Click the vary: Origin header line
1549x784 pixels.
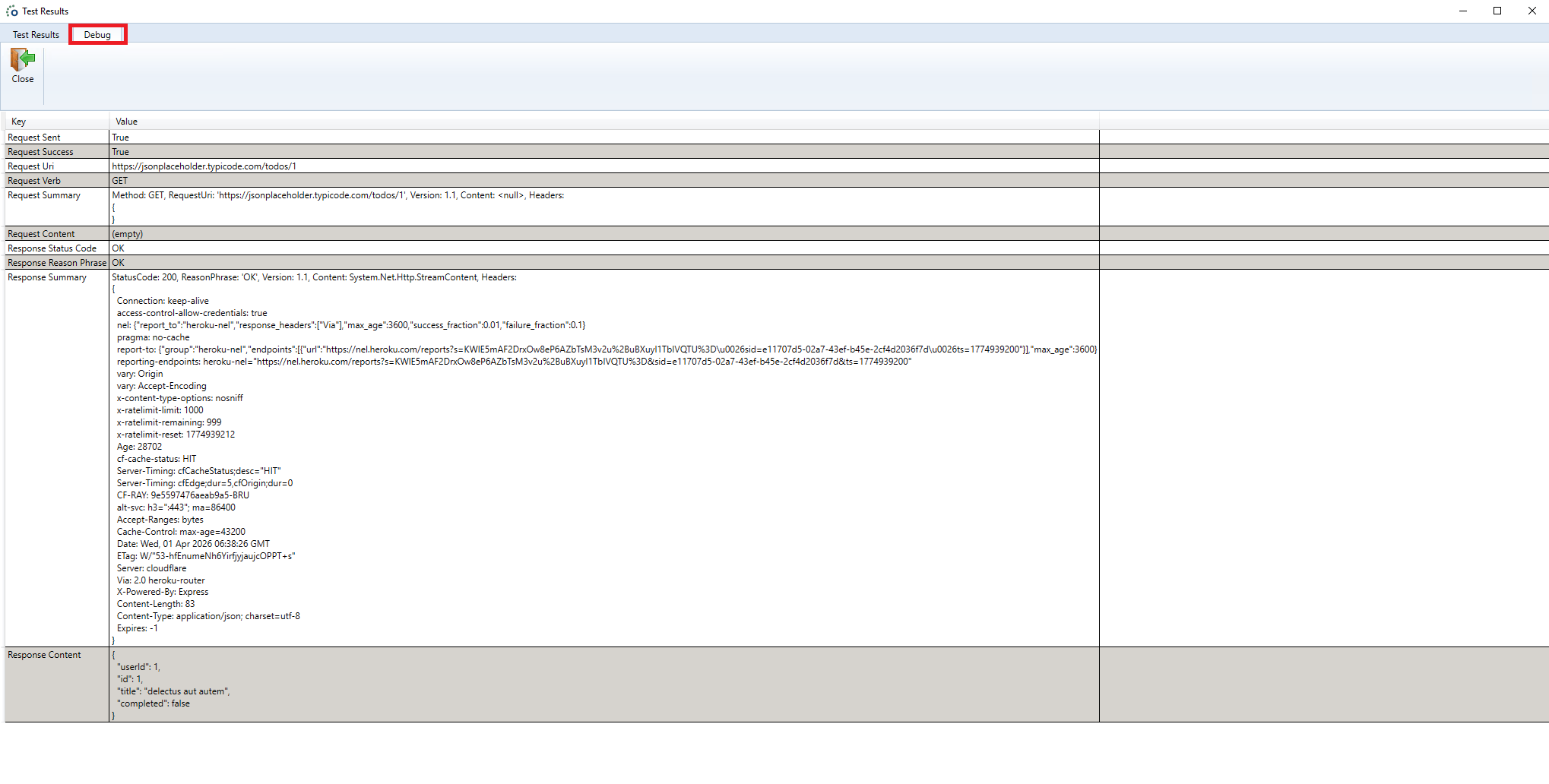[x=140, y=374]
